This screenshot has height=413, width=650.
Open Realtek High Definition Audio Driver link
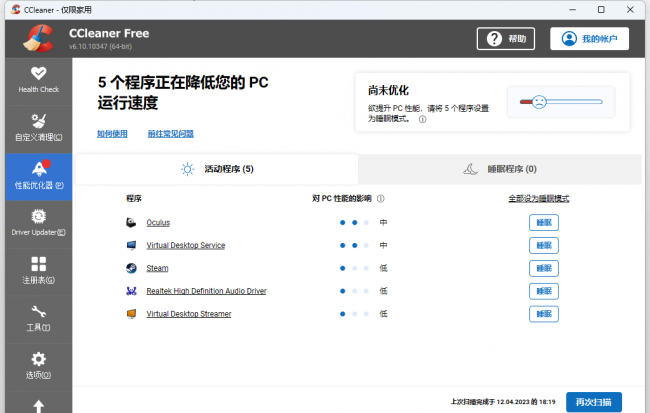206,291
